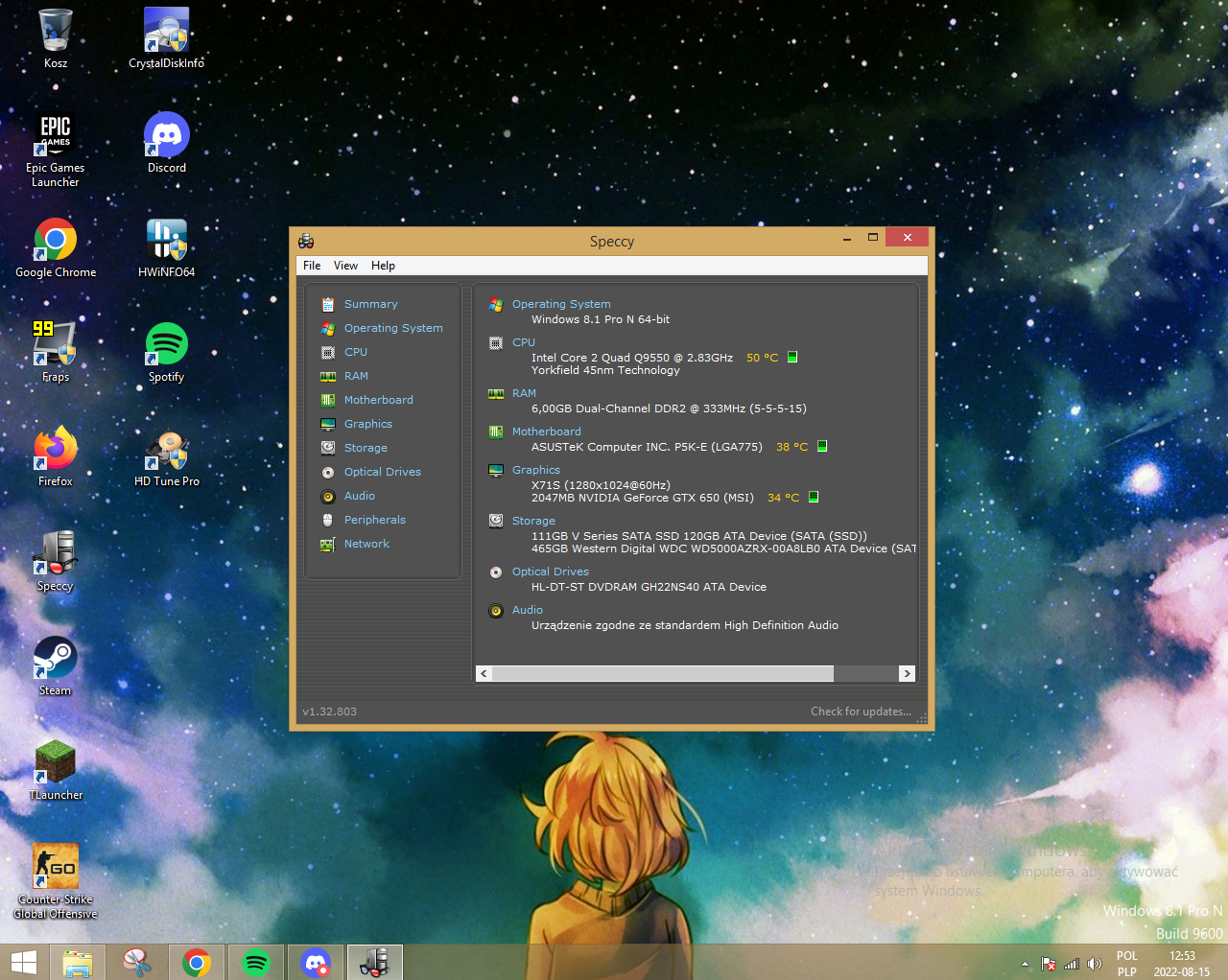Screen dimensions: 1228x980
Task: Click the CPU chip icon in sidebar
Action: [x=328, y=352]
